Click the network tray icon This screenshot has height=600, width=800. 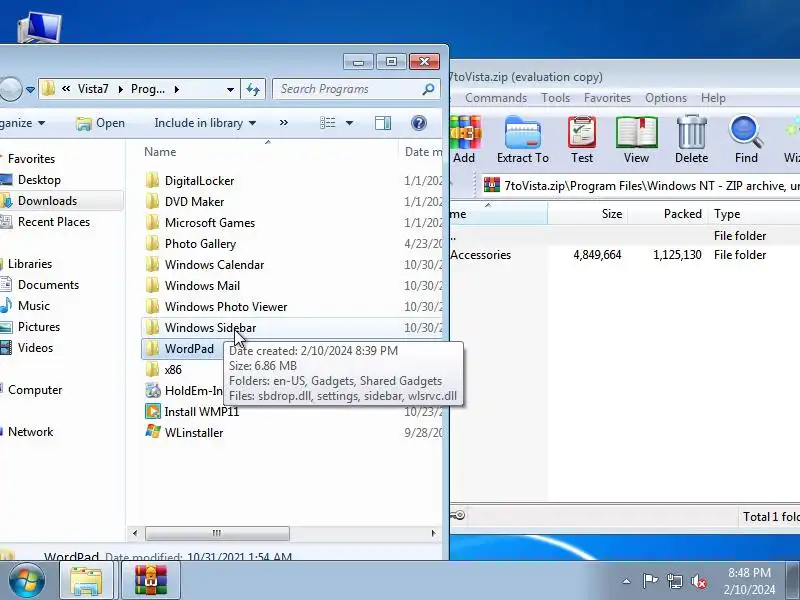click(x=674, y=581)
